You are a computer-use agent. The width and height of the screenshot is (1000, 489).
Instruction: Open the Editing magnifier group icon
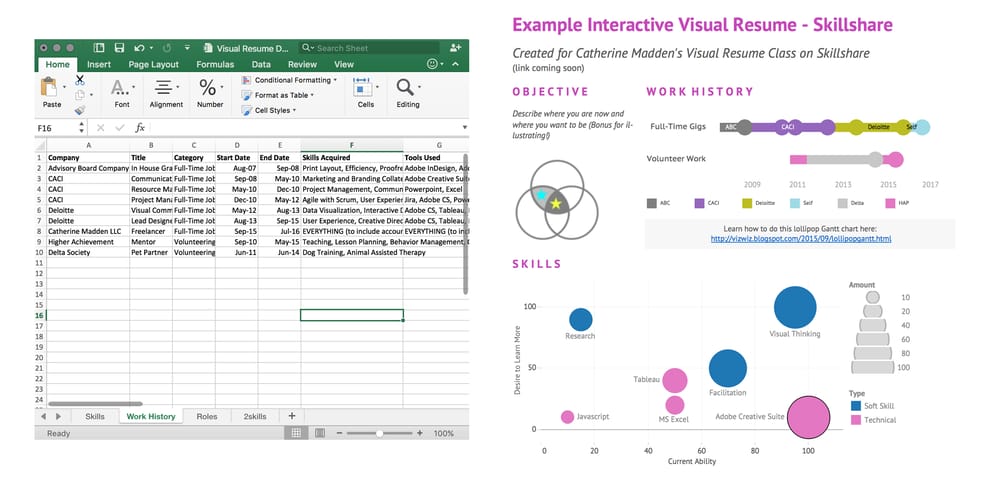(x=404, y=87)
